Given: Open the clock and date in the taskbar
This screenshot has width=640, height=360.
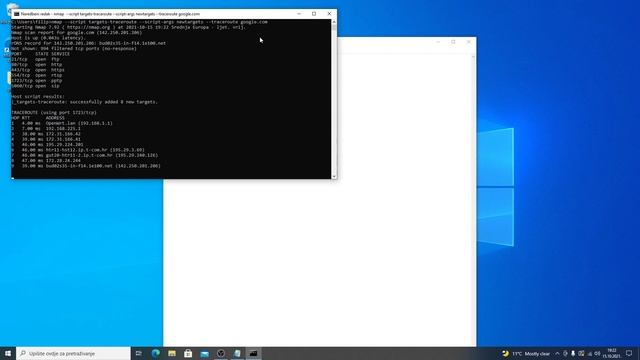Looking at the screenshot, I should tap(612, 353).
